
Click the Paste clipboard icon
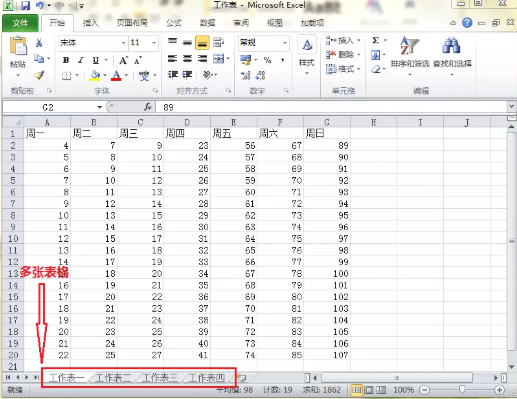point(18,46)
